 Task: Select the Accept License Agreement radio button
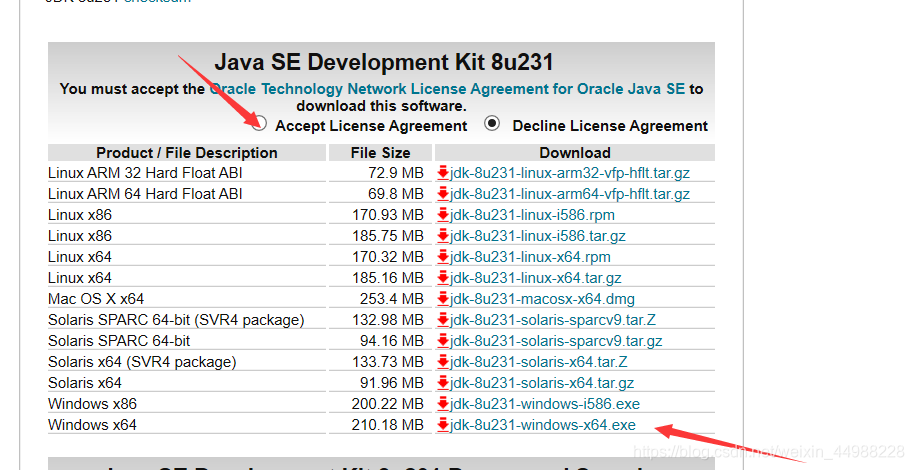(x=259, y=124)
